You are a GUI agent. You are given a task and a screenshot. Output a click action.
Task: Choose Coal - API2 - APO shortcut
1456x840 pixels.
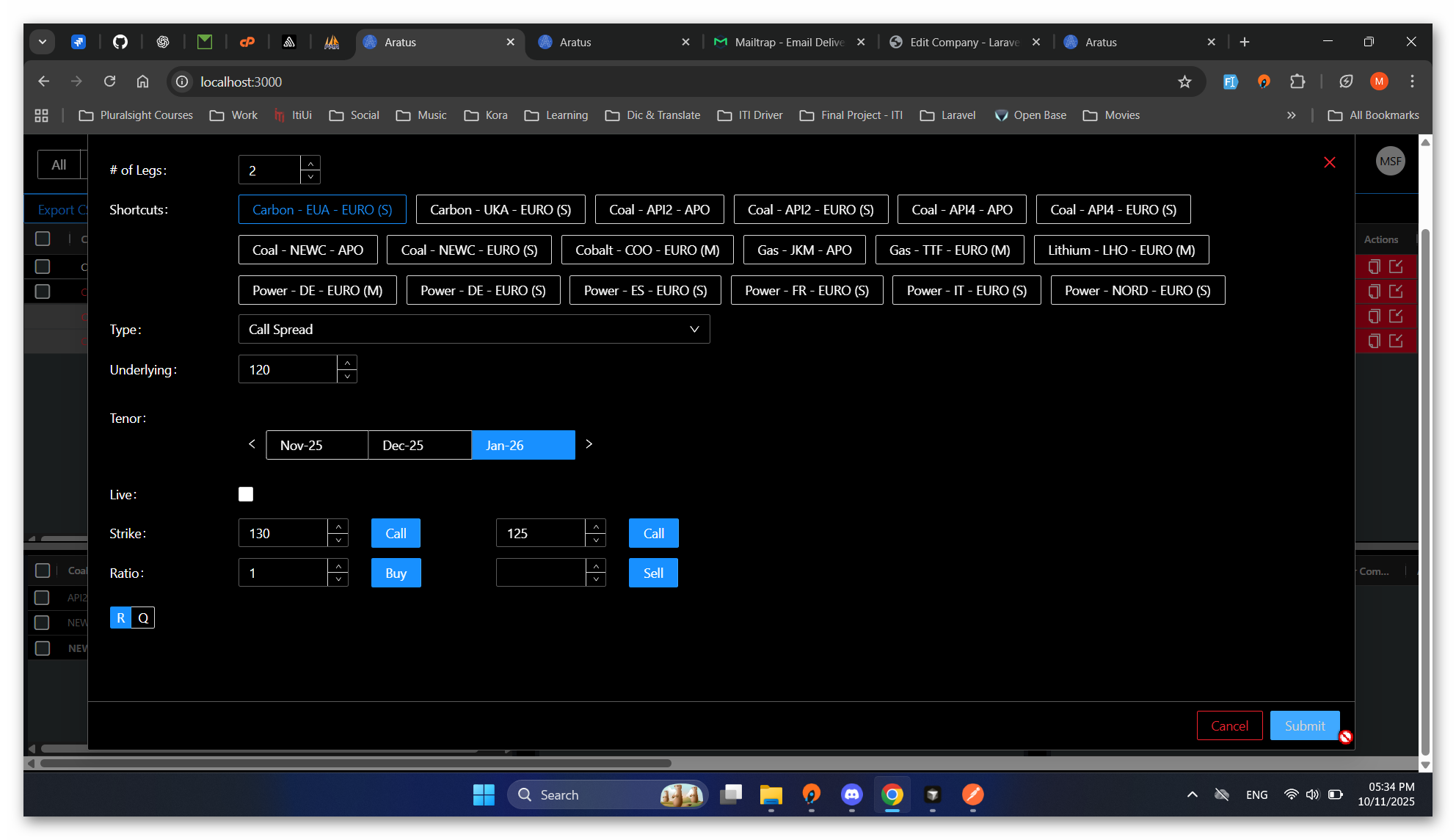point(659,209)
